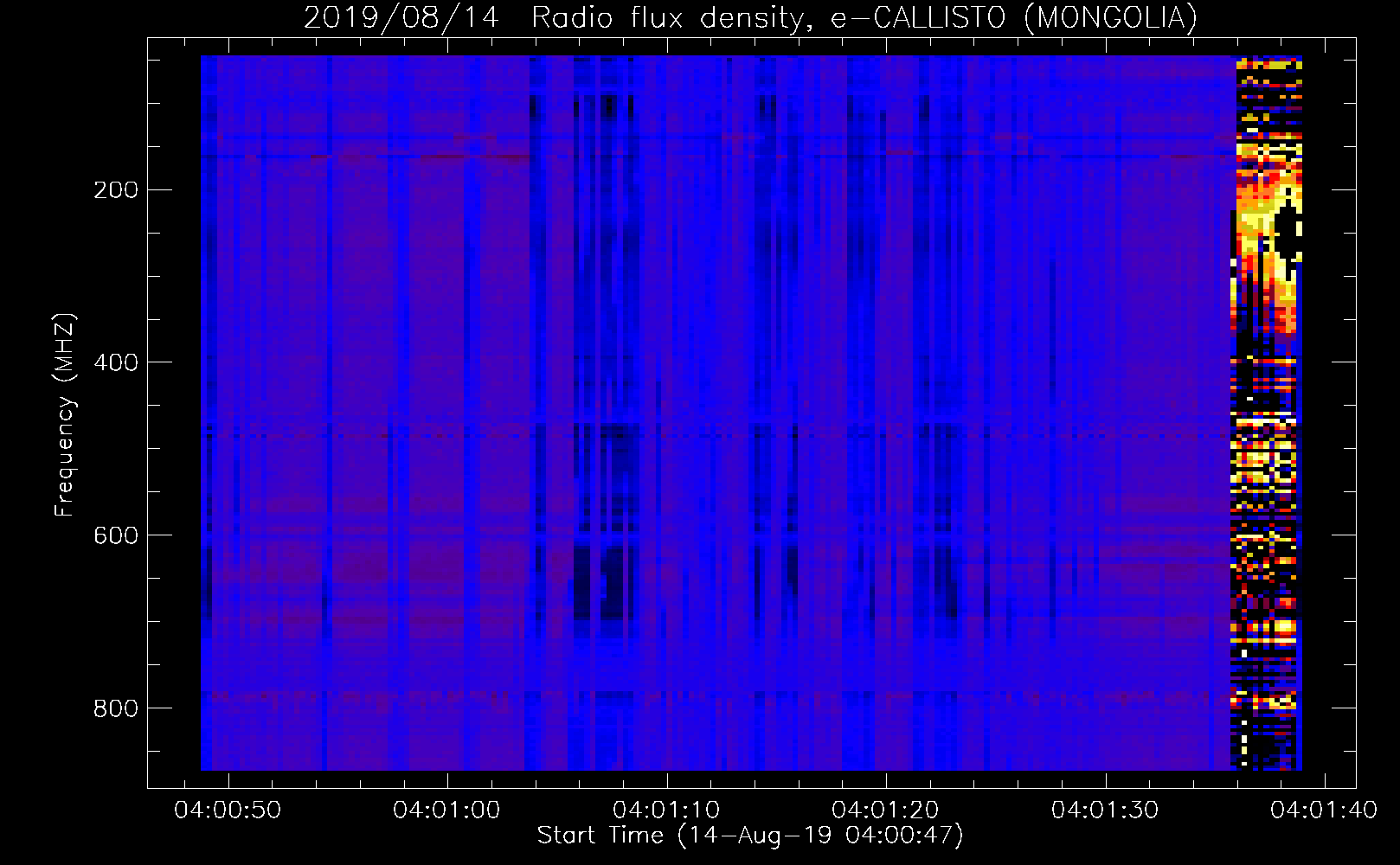Click the 04:01:20 time tick label
The image size is (1400, 865).
(x=885, y=811)
